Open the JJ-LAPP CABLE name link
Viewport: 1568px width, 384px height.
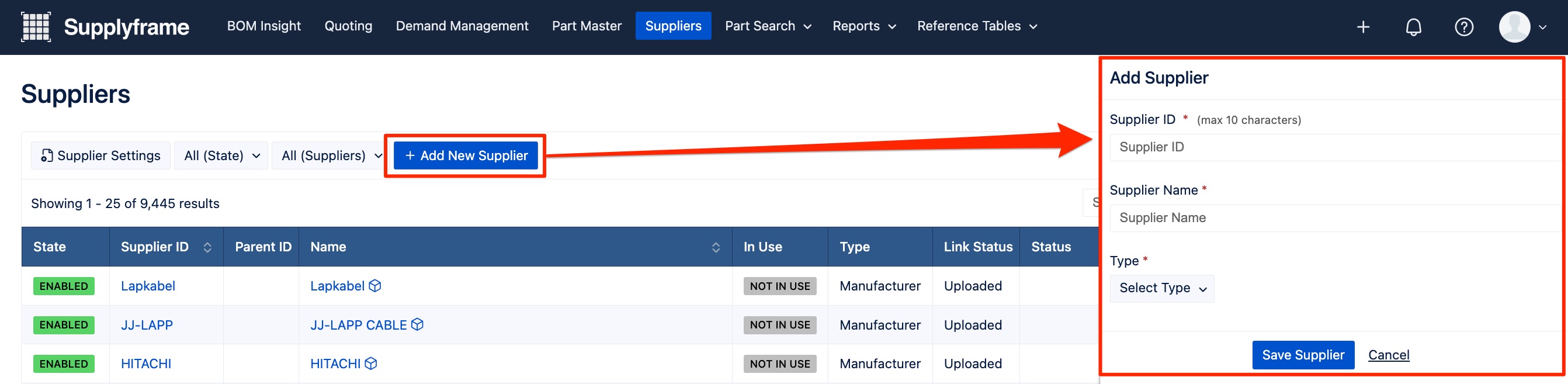click(x=359, y=325)
